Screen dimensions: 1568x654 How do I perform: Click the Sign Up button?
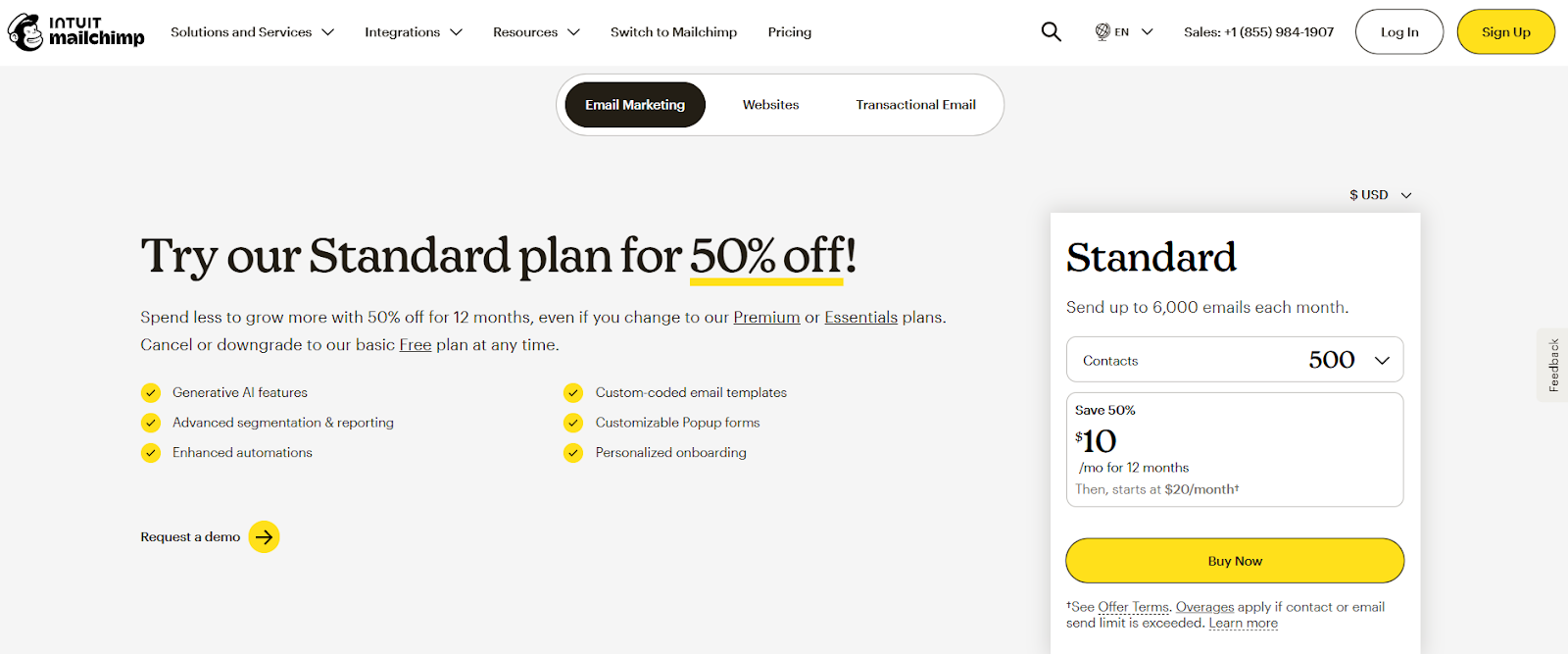click(x=1505, y=32)
